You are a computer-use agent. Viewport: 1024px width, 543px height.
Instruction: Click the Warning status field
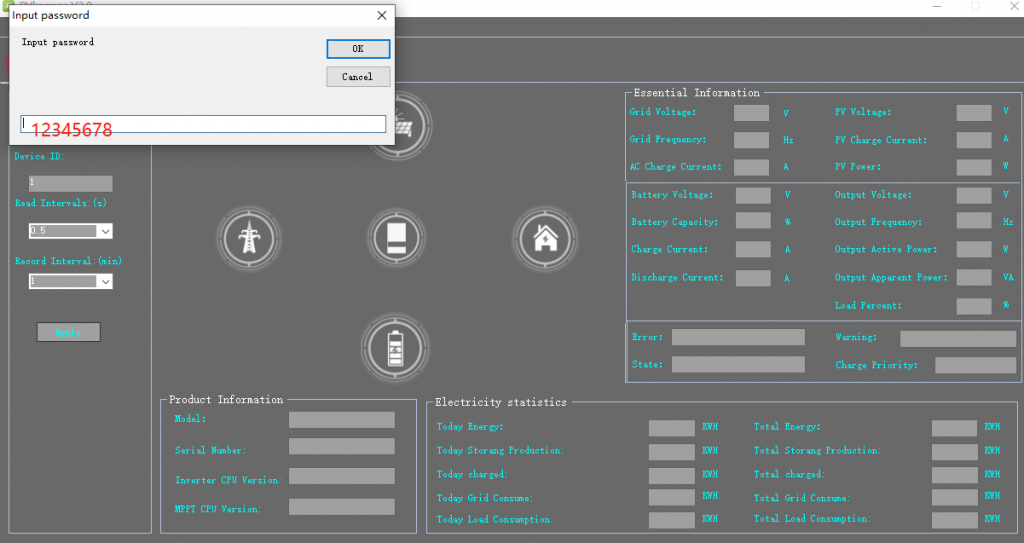click(957, 338)
